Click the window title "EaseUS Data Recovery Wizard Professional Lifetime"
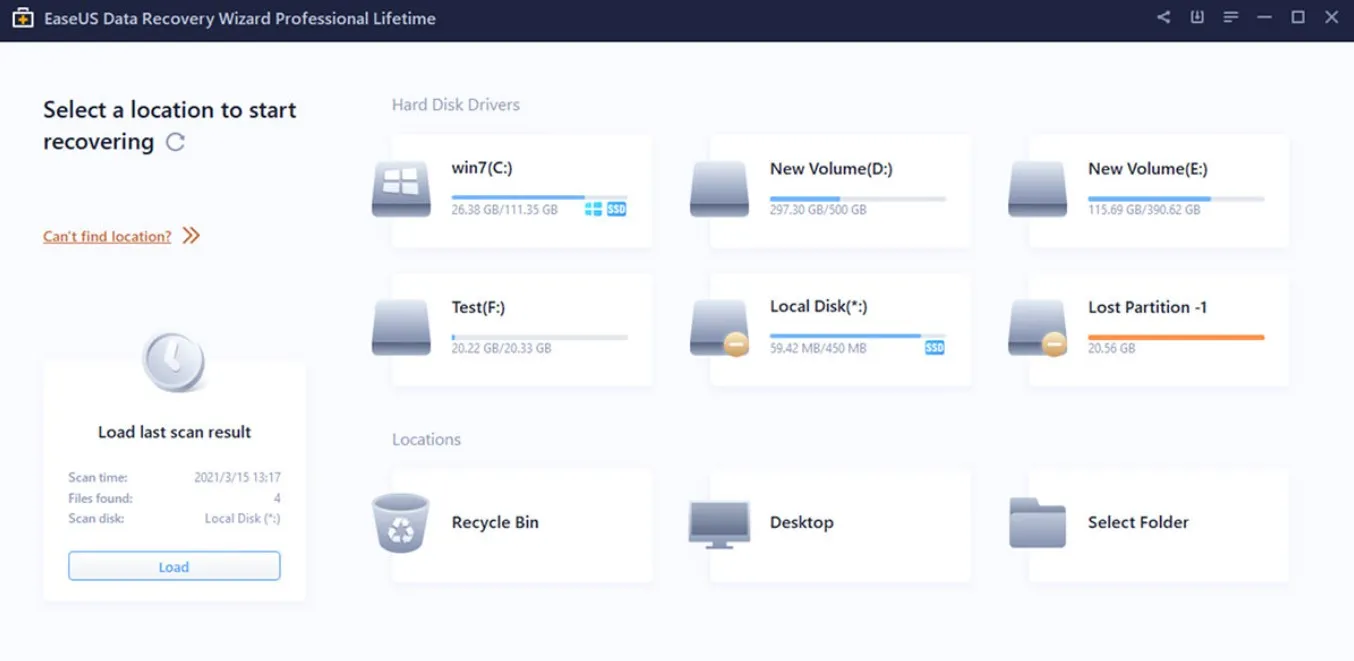 [240, 18]
